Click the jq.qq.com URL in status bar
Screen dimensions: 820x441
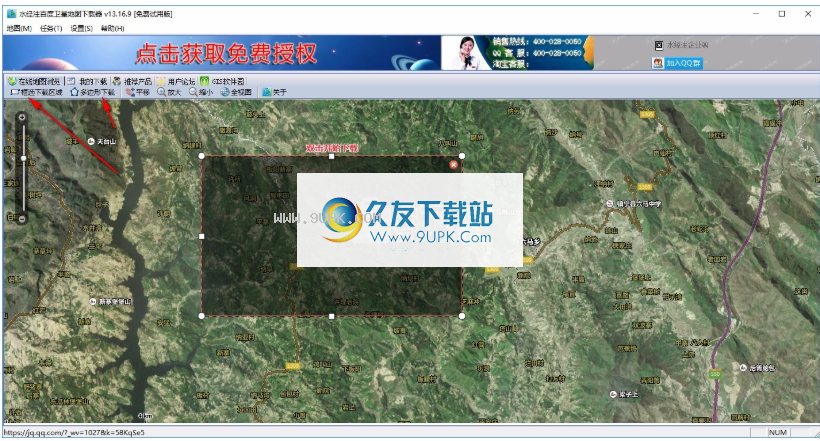point(74,433)
